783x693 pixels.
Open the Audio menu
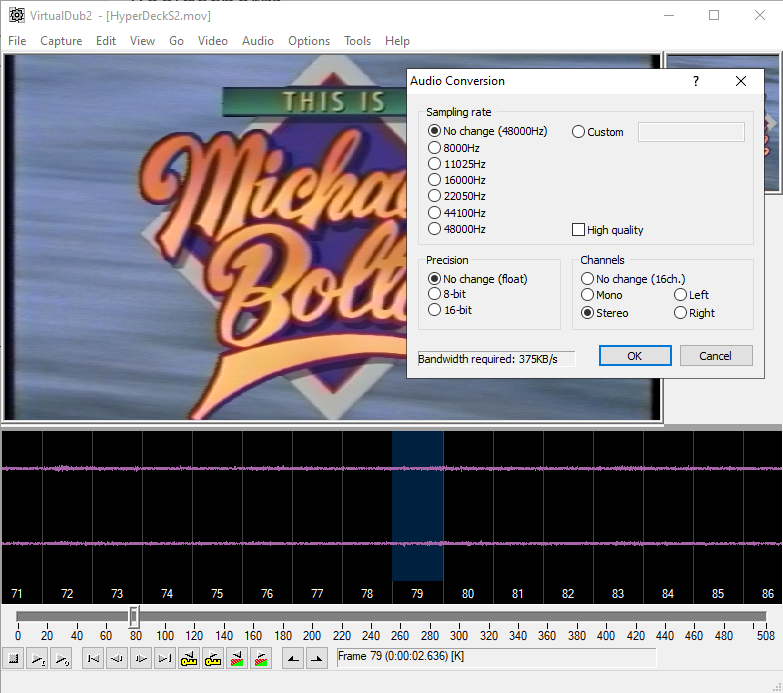coord(258,41)
